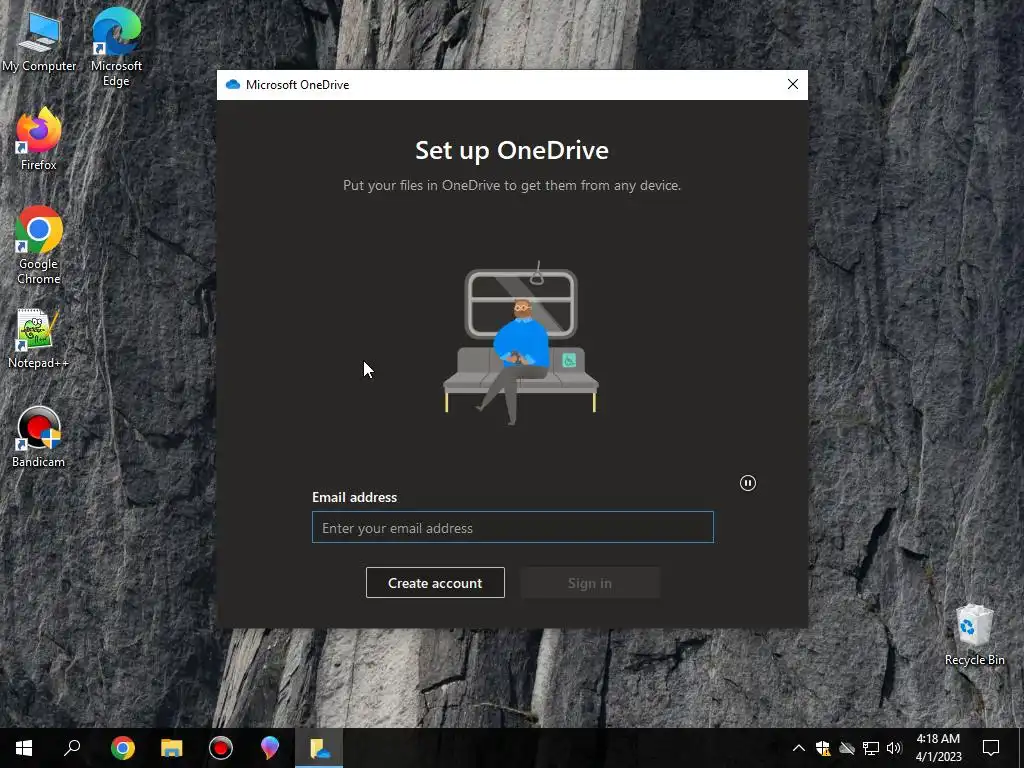Viewport: 1024px width, 768px height.
Task: Select the Bandicam desktop shortcut
Action: point(39,438)
